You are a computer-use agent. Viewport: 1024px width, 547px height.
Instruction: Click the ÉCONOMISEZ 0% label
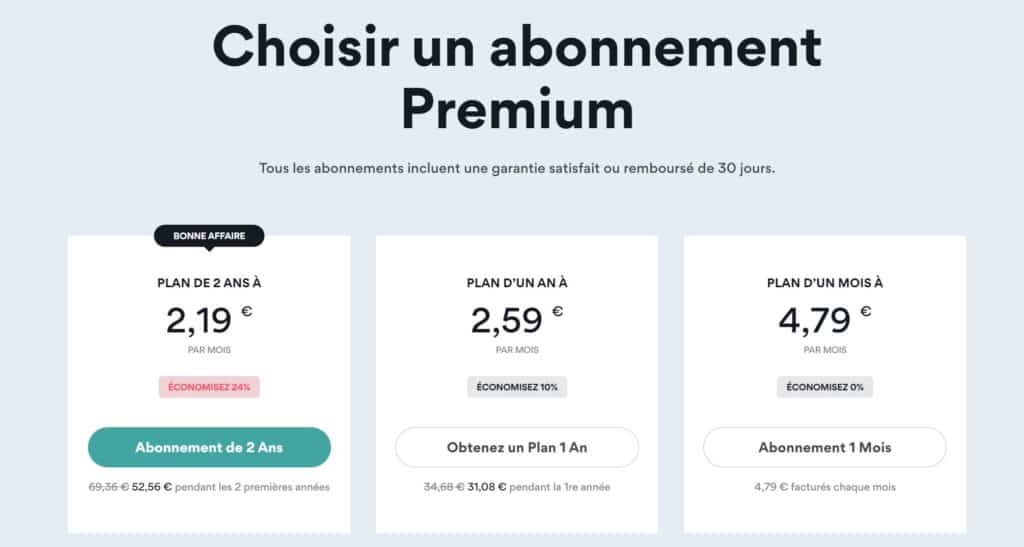(x=825, y=387)
